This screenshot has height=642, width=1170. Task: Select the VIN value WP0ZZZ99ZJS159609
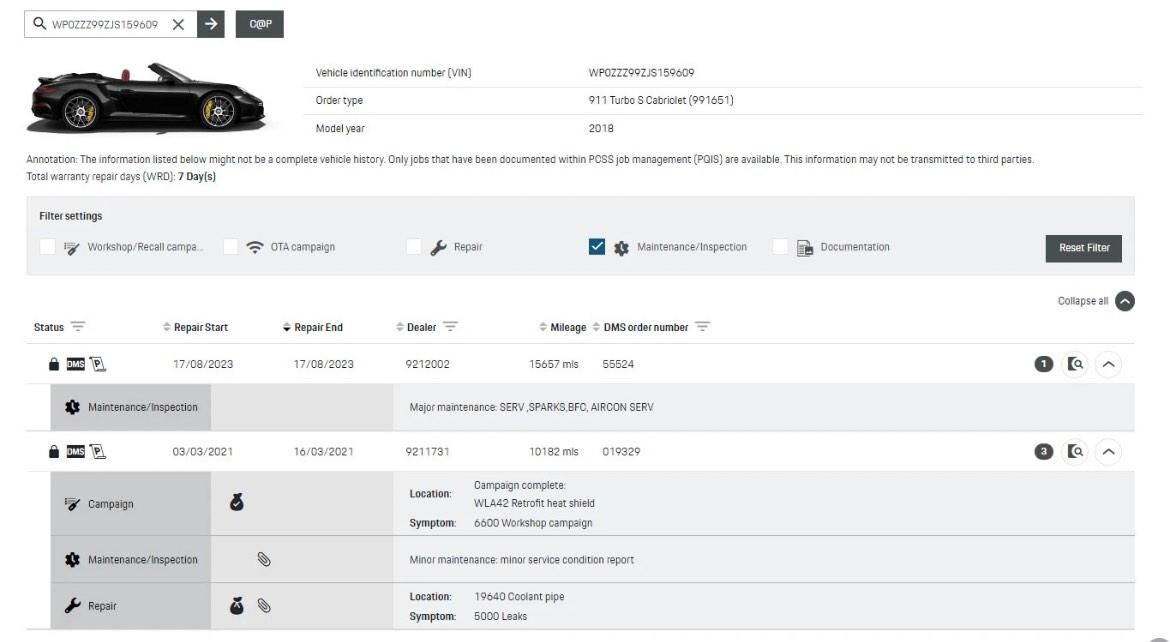point(641,72)
